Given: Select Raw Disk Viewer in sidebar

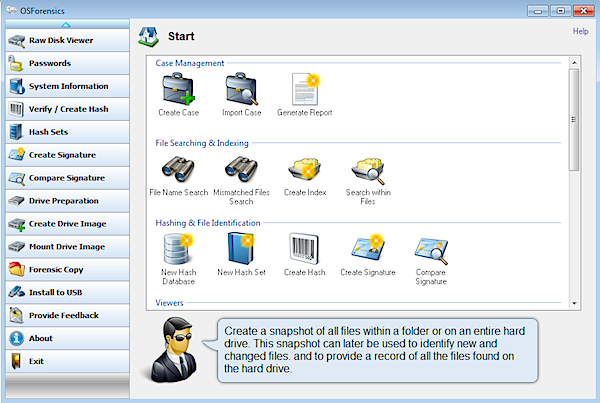Looking at the screenshot, I should point(65,40).
